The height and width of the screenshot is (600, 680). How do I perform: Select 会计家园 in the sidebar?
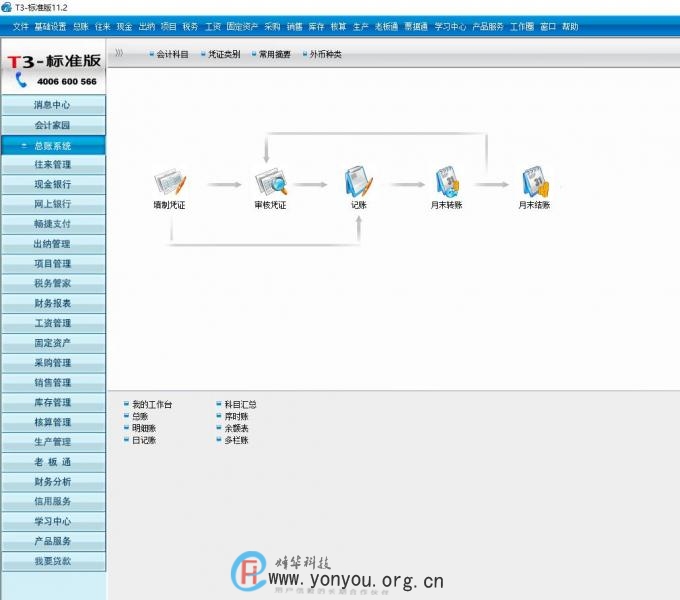pos(53,125)
